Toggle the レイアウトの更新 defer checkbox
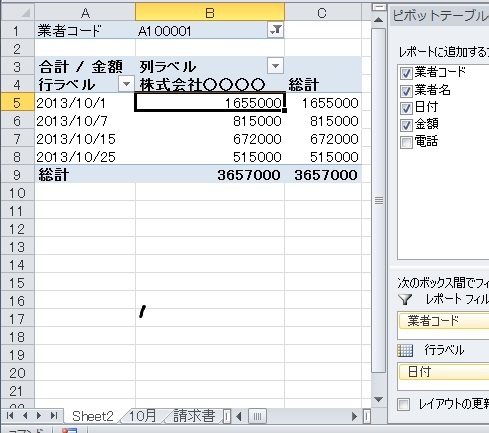489x433 pixels. (404, 405)
